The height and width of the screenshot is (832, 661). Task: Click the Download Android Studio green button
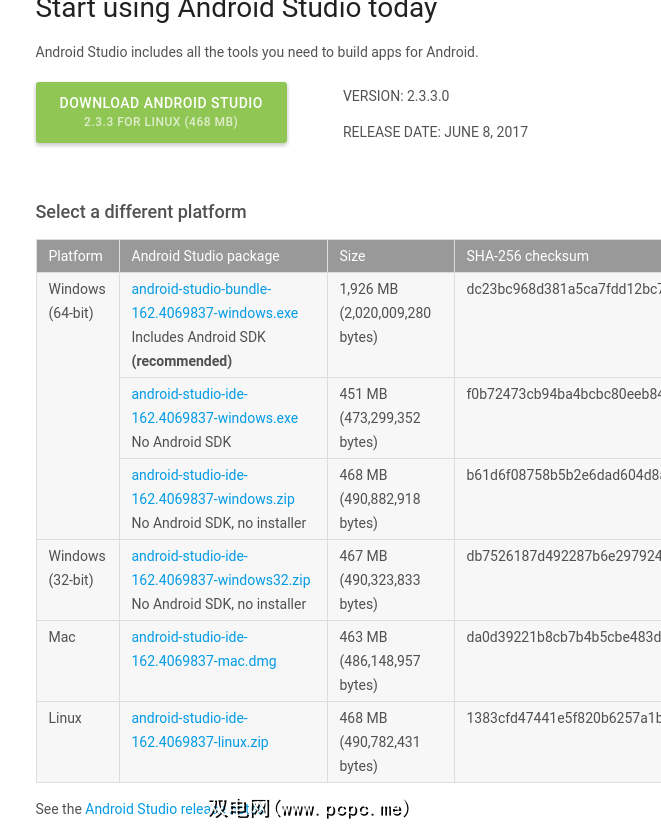pyautogui.click(x=161, y=112)
